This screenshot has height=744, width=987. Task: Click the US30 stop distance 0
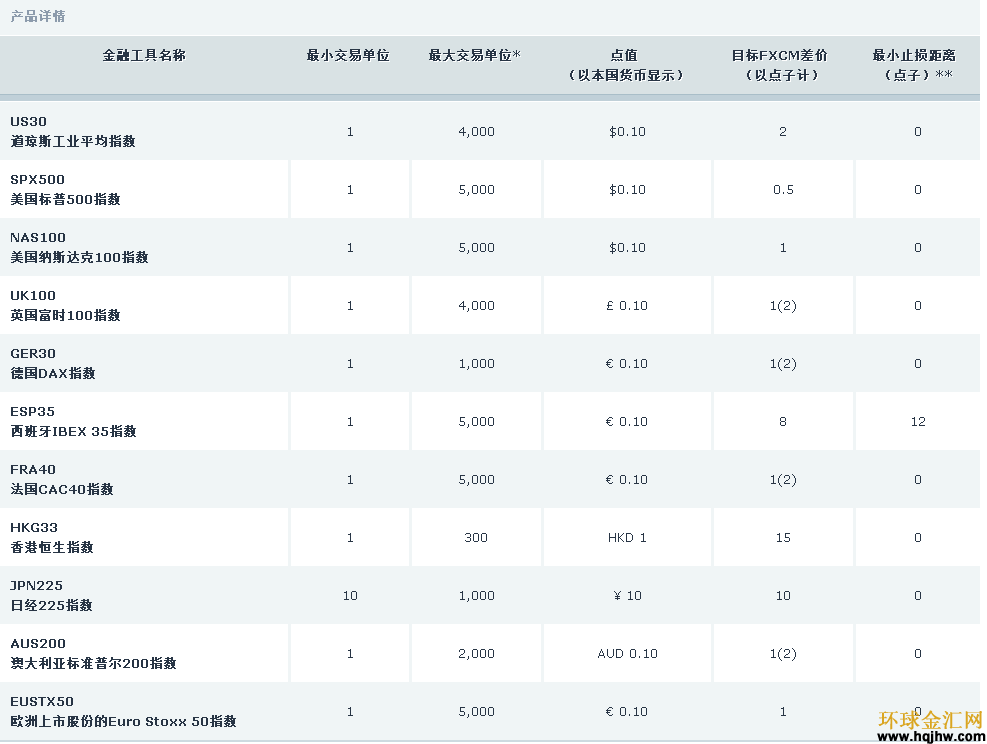pyautogui.click(x=918, y=132)
